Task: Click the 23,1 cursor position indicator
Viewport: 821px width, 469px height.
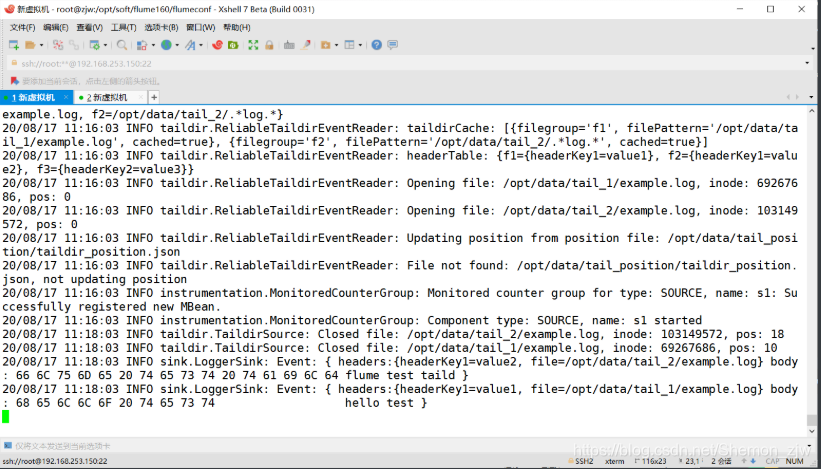Action: coord(688,461)
